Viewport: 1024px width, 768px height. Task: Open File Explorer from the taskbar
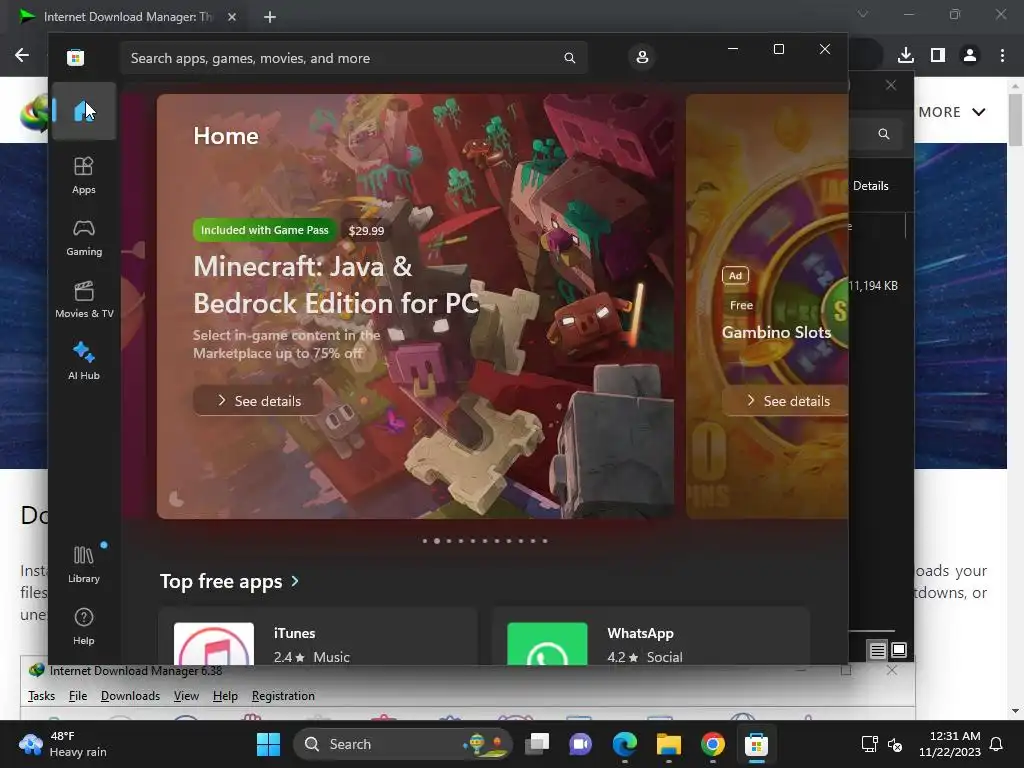click(669, 744)
